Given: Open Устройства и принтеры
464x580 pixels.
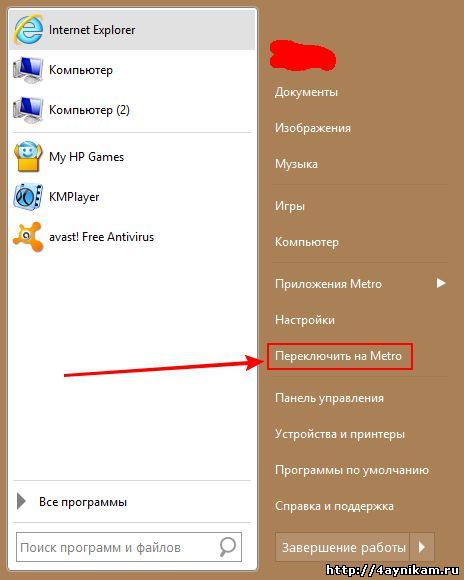Looking at the screenshot, I should (340, 434).
